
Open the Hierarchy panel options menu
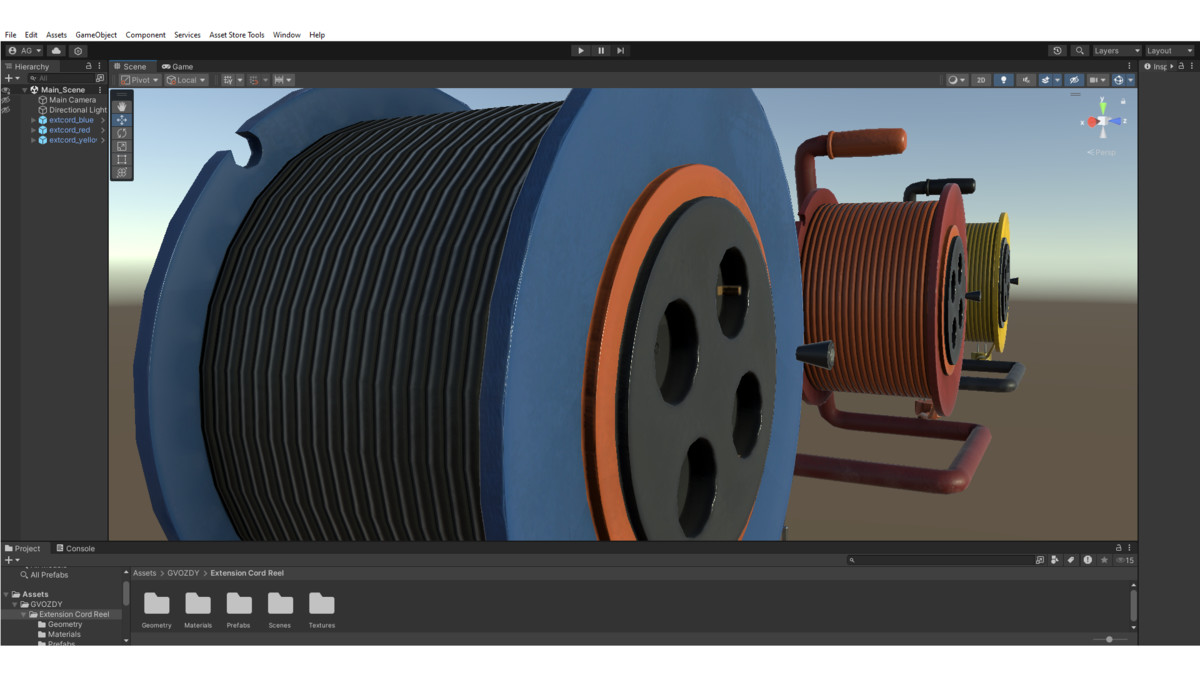point(100,66)
